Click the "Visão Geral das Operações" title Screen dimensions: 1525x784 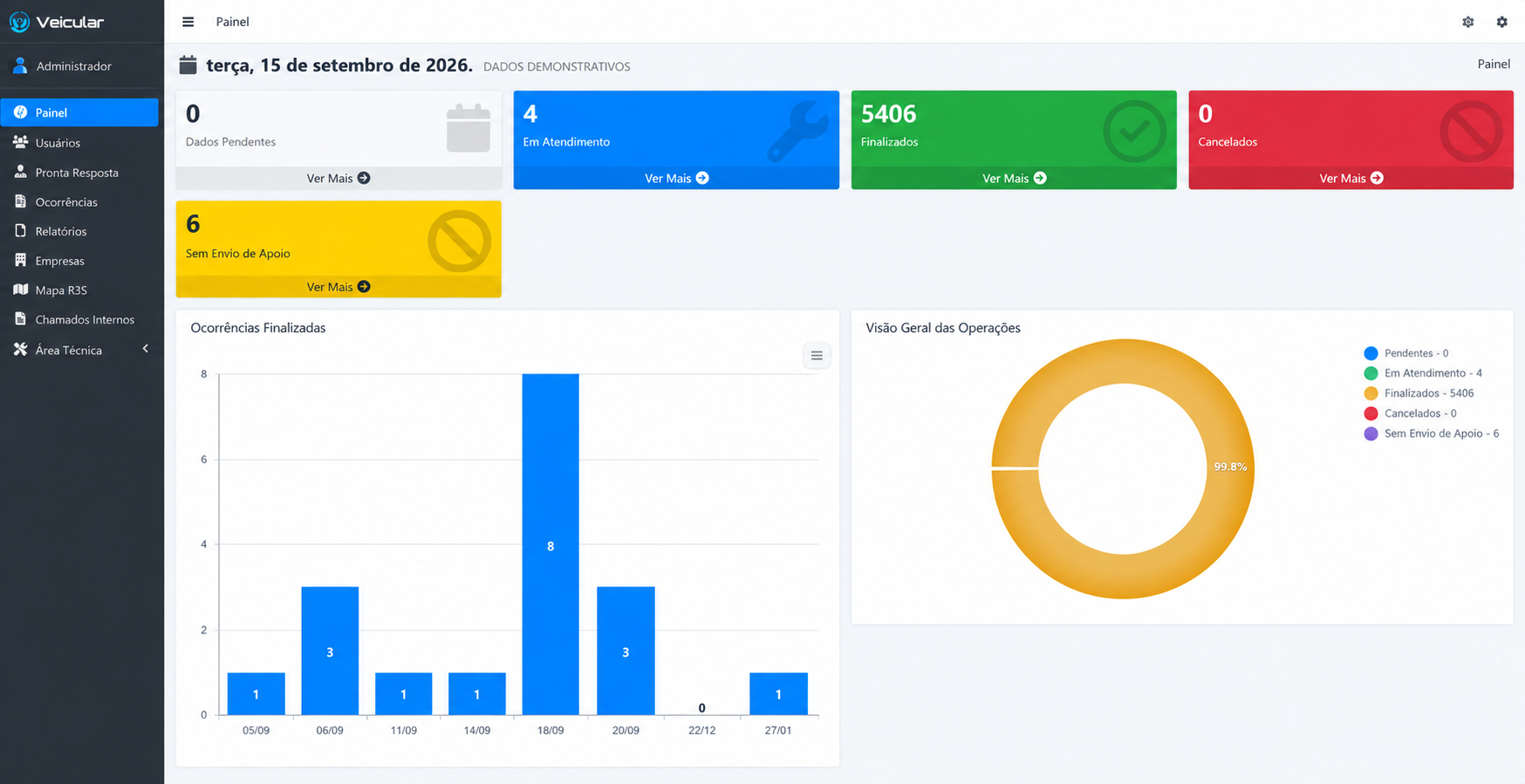click(943, 328)
